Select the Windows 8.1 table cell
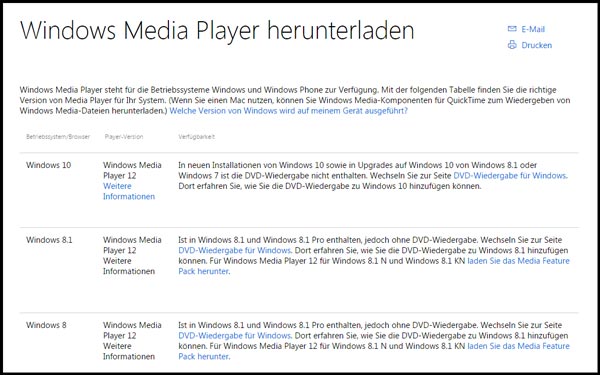This screenshot has height=375, width=600. (49, 240)
